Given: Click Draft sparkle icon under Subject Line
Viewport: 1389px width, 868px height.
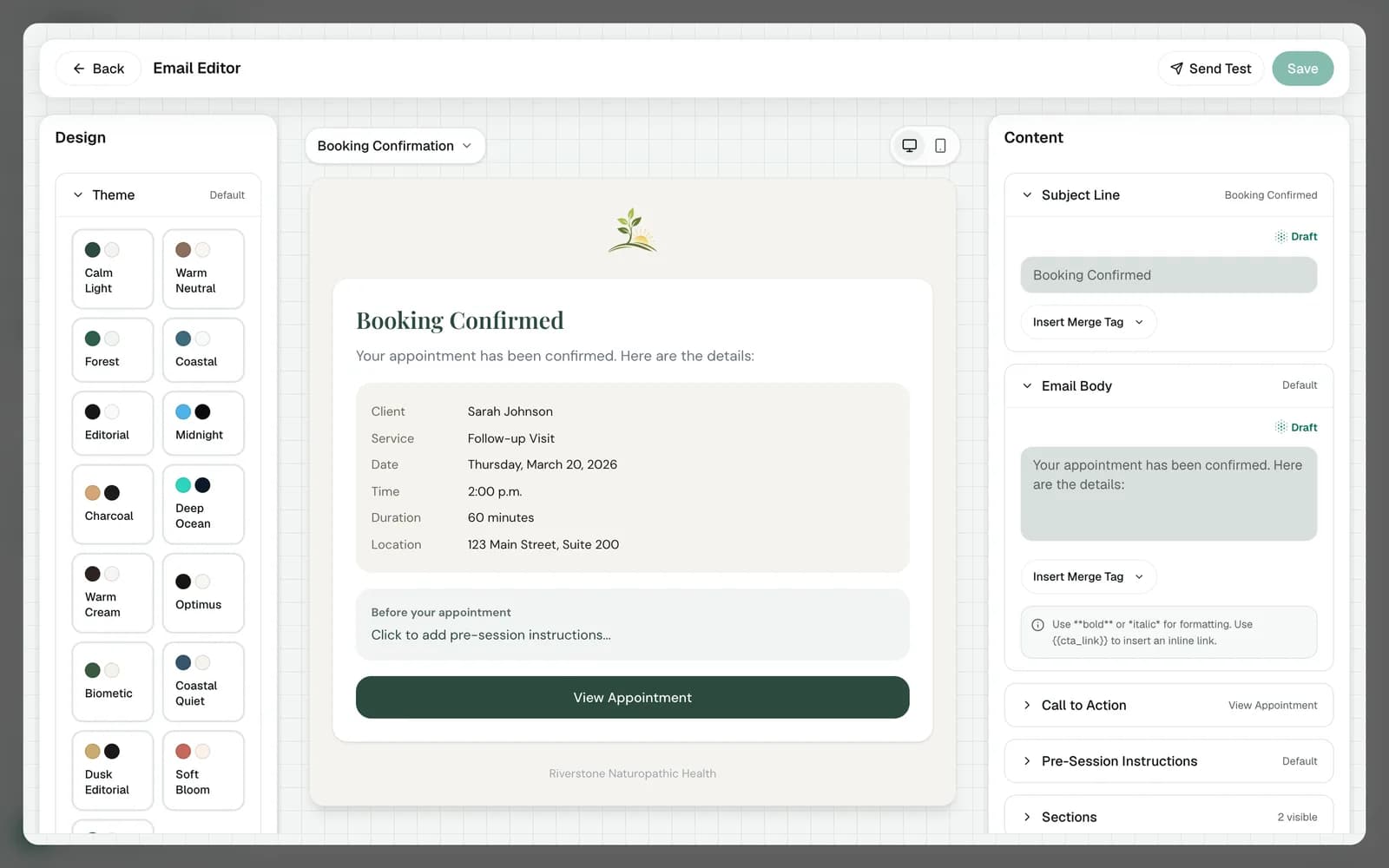Looking at the screenshot, I should click(1280, 237).
